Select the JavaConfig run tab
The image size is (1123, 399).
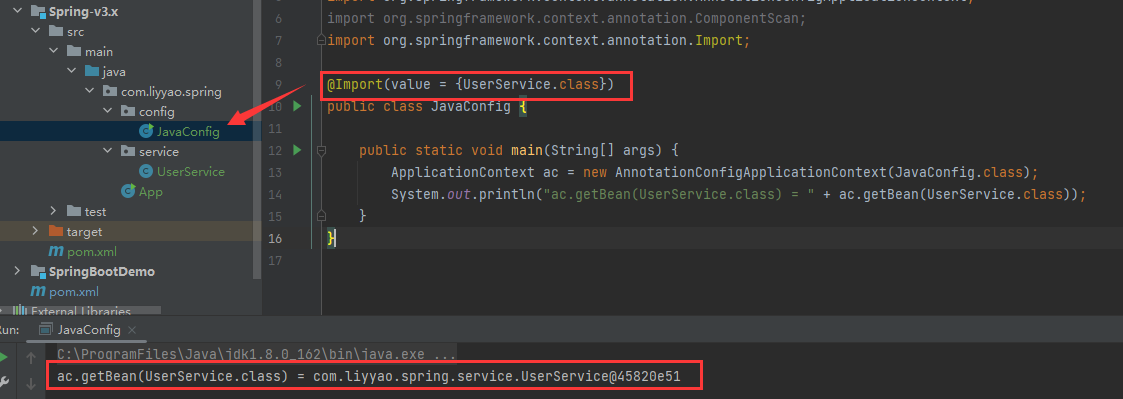pos(88,330)
